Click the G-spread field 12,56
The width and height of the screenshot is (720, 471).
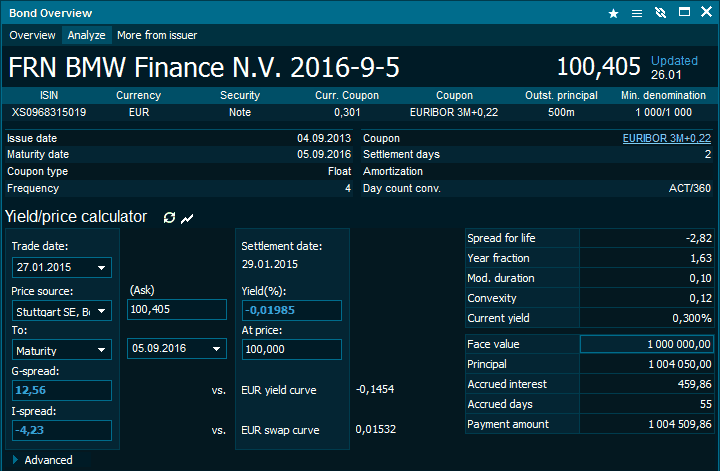(62, 390)
